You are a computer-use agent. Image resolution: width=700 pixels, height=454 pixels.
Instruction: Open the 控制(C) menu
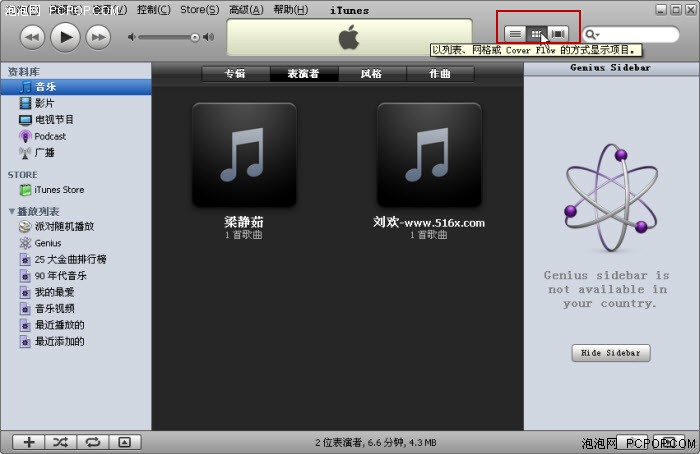point(153,9)
